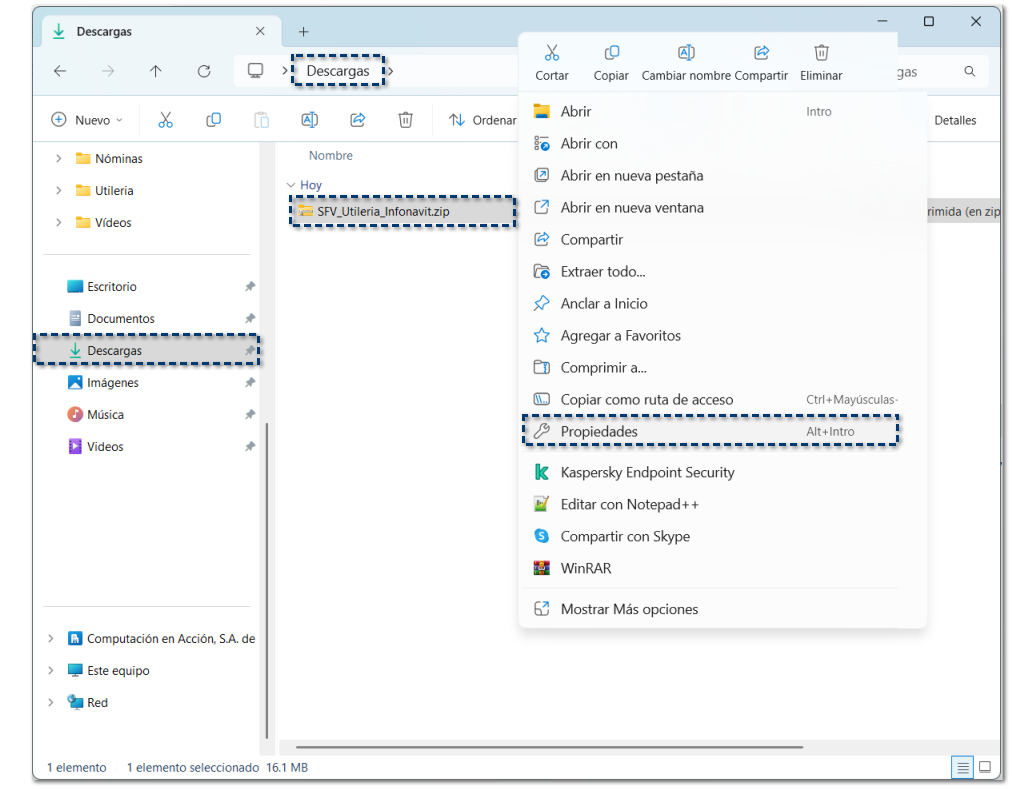Screen dimensions: 1012x789
Task: Switch to the large icons view toggle
Action: click(984, 767)
